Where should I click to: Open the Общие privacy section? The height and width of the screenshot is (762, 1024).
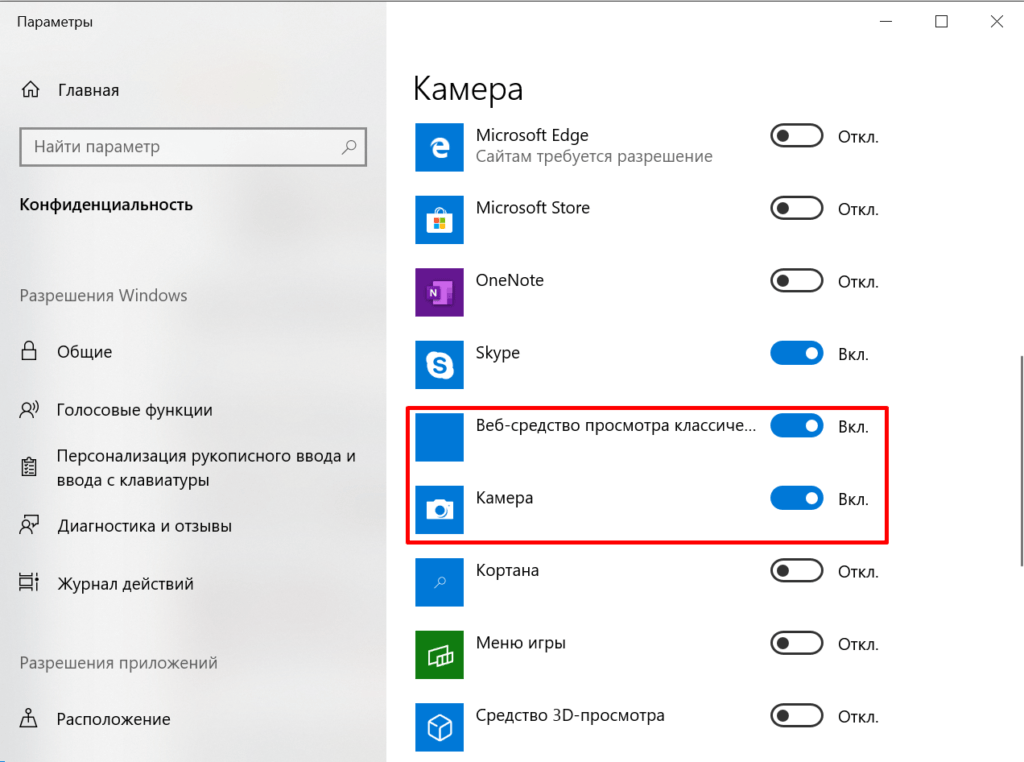click(84, 352)
